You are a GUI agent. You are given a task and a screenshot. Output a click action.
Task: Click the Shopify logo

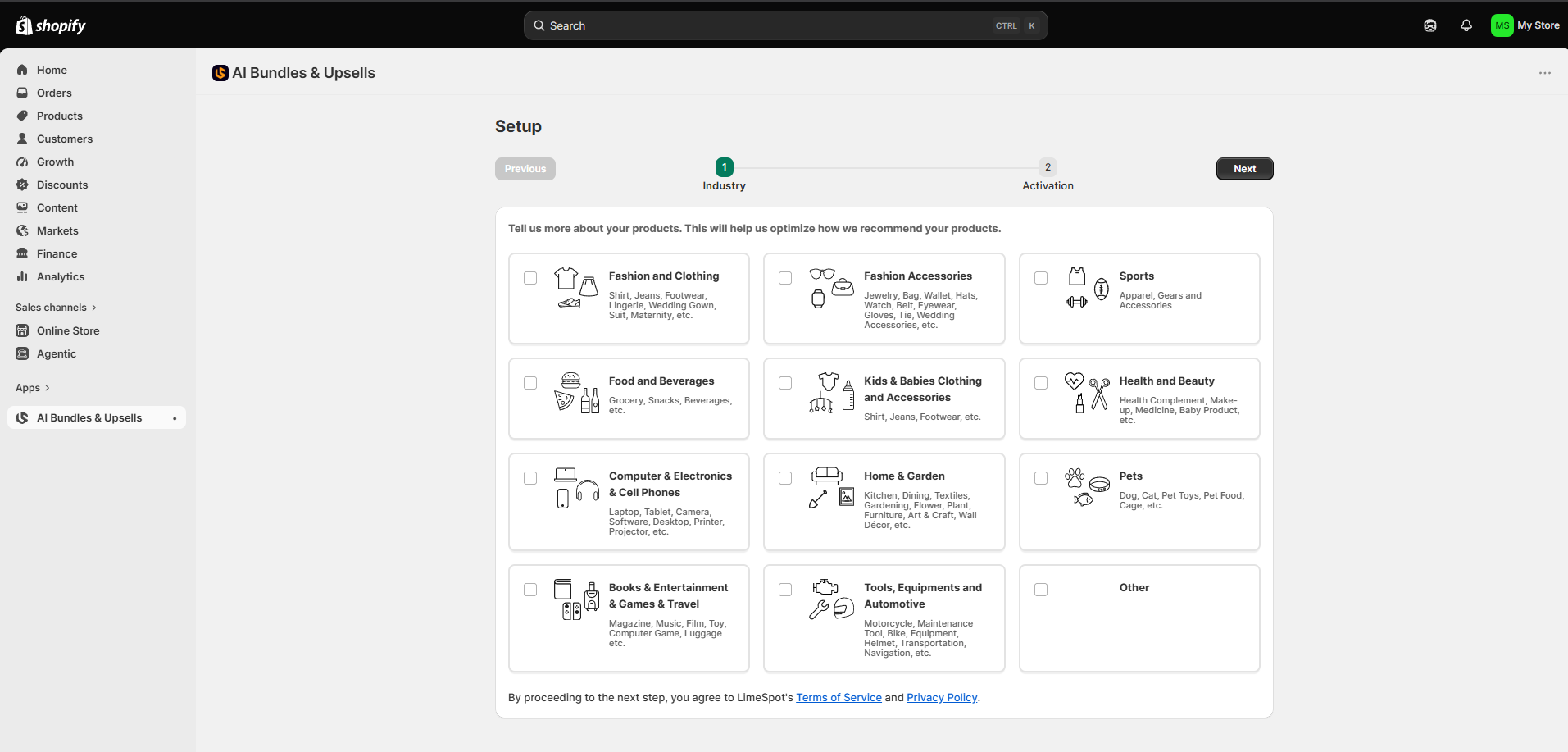click(x=50, y=25)
